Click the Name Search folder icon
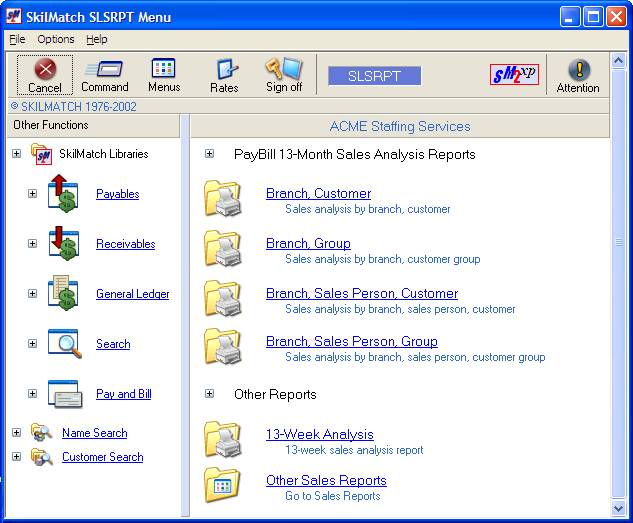This screenshot has height=523, width=633. coord(41,432)
